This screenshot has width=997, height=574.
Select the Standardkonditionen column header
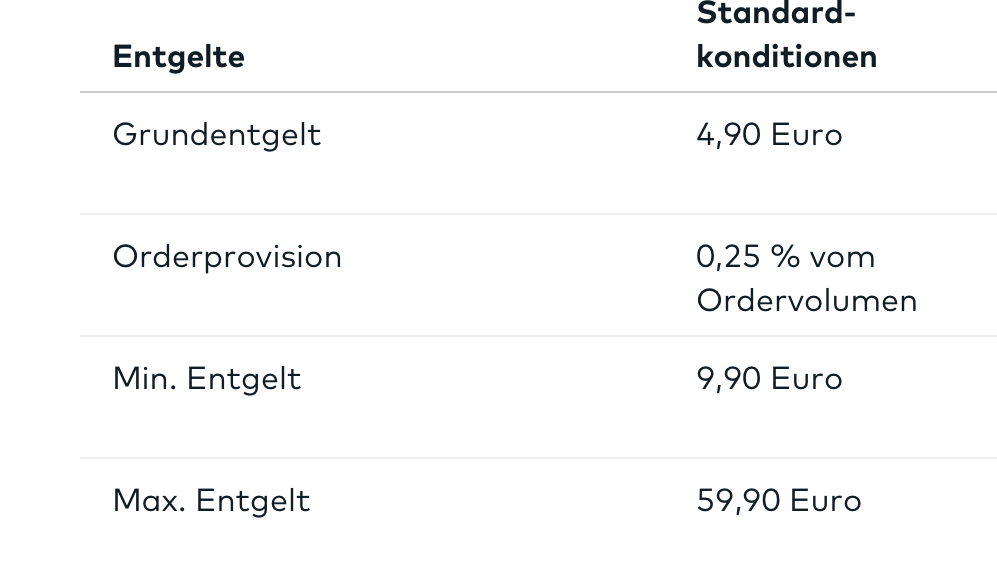coord(787,36)
